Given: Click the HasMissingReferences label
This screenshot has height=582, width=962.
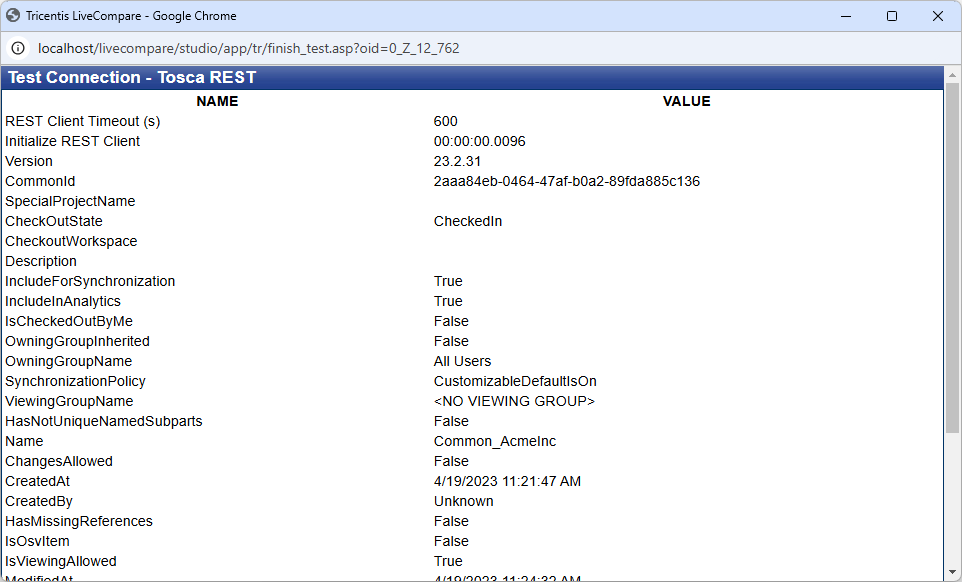Looking at the screenshot, I should pos(79,521).
